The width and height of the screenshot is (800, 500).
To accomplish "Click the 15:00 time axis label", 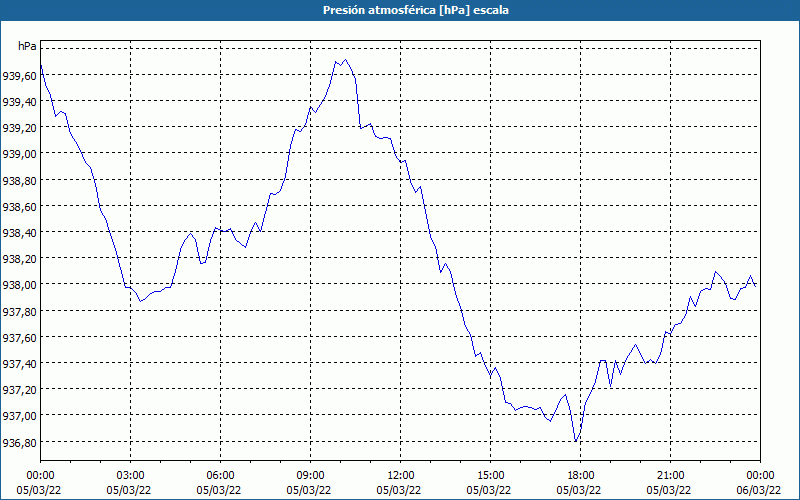I will tap(490, 476).
